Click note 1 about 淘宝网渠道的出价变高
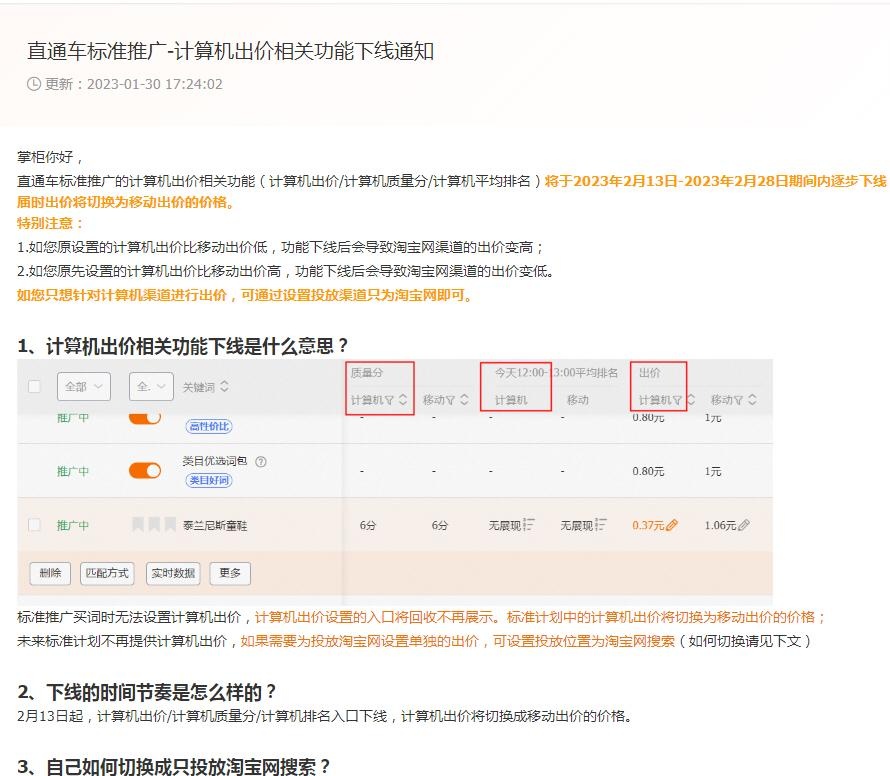The height and width of the screenshot is (776, 890). tap(280, 247)
